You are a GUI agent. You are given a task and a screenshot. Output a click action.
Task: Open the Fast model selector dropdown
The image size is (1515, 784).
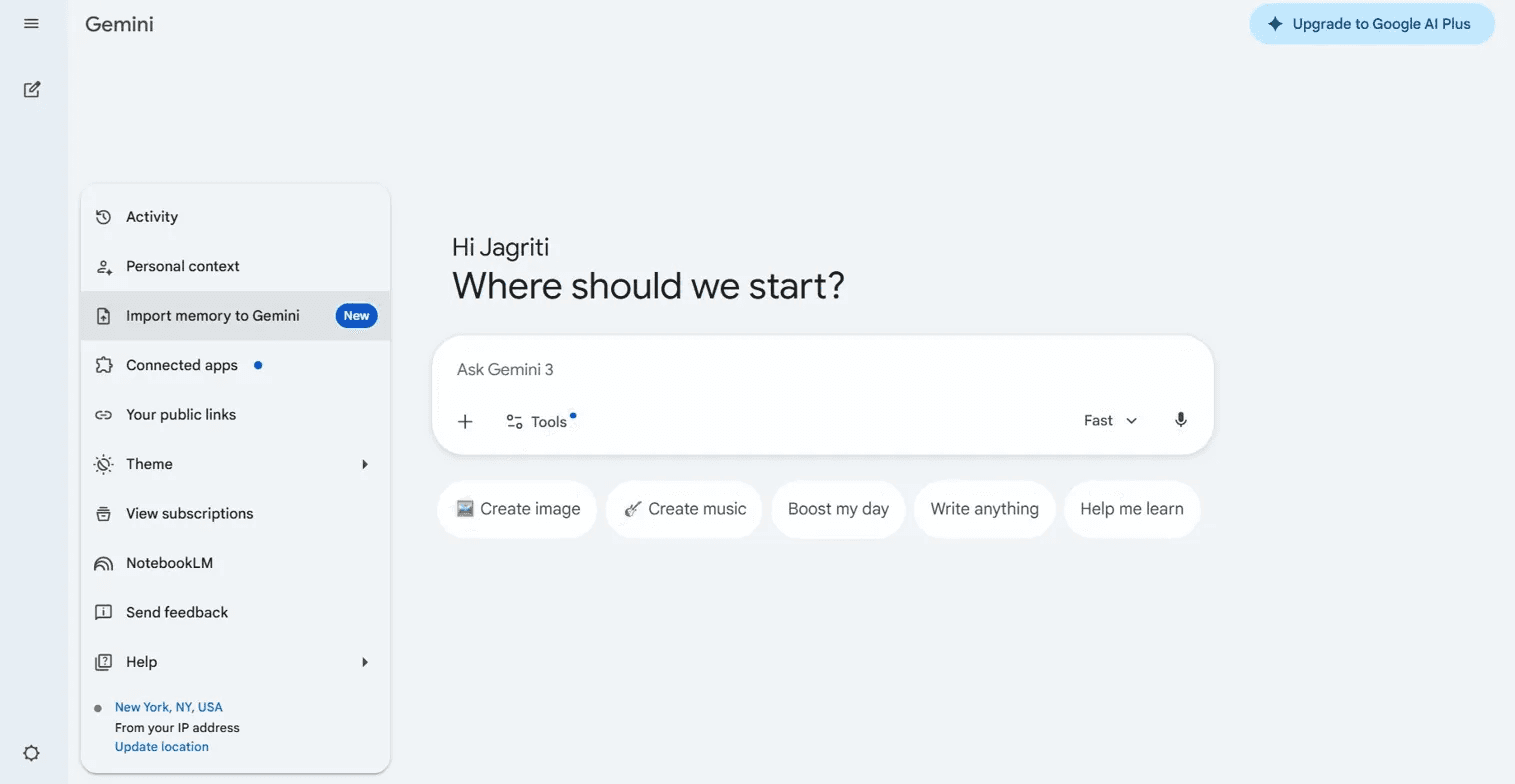[x=1110, y=420]
